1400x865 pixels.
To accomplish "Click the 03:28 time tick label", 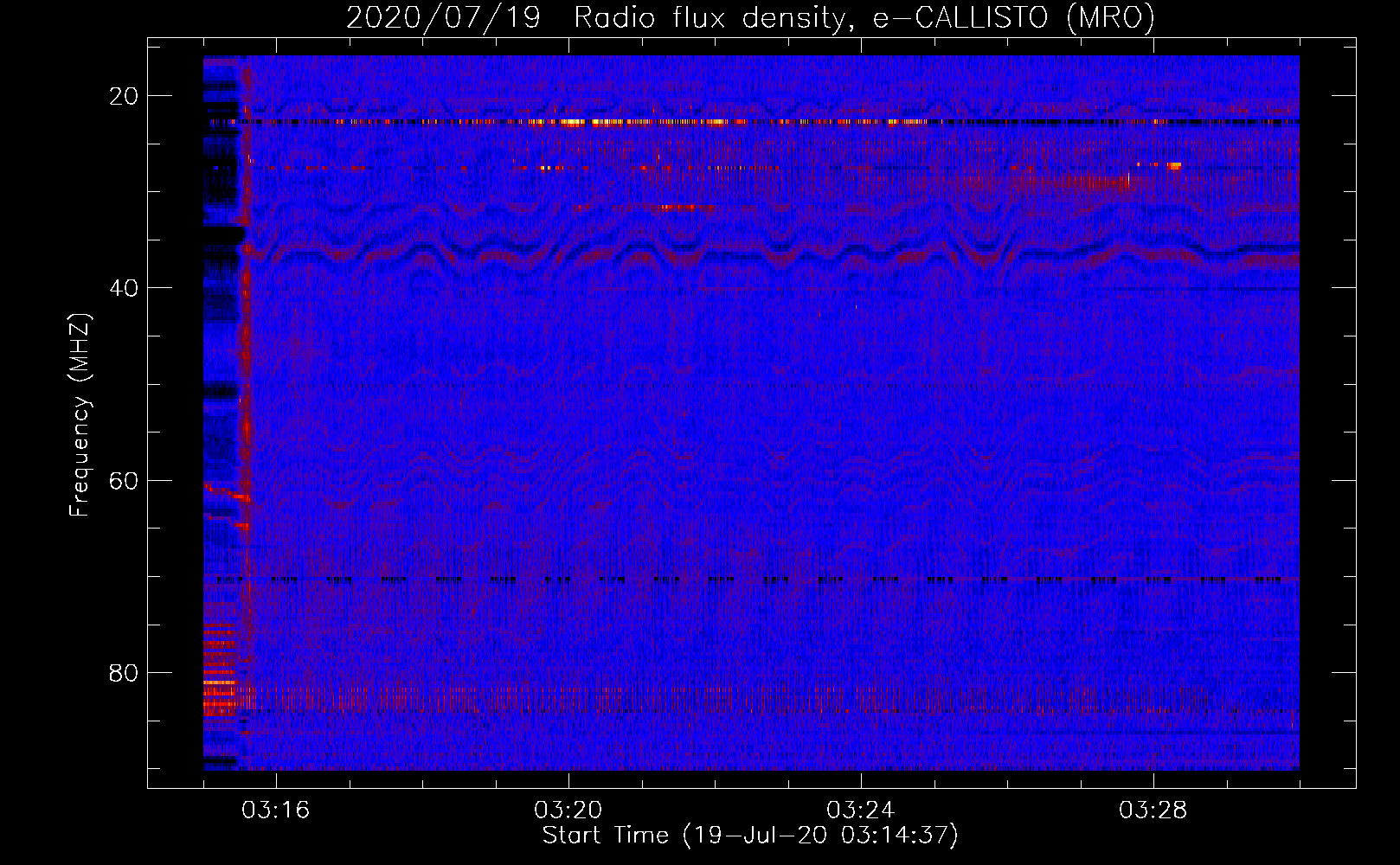I will click(1153, 811).
